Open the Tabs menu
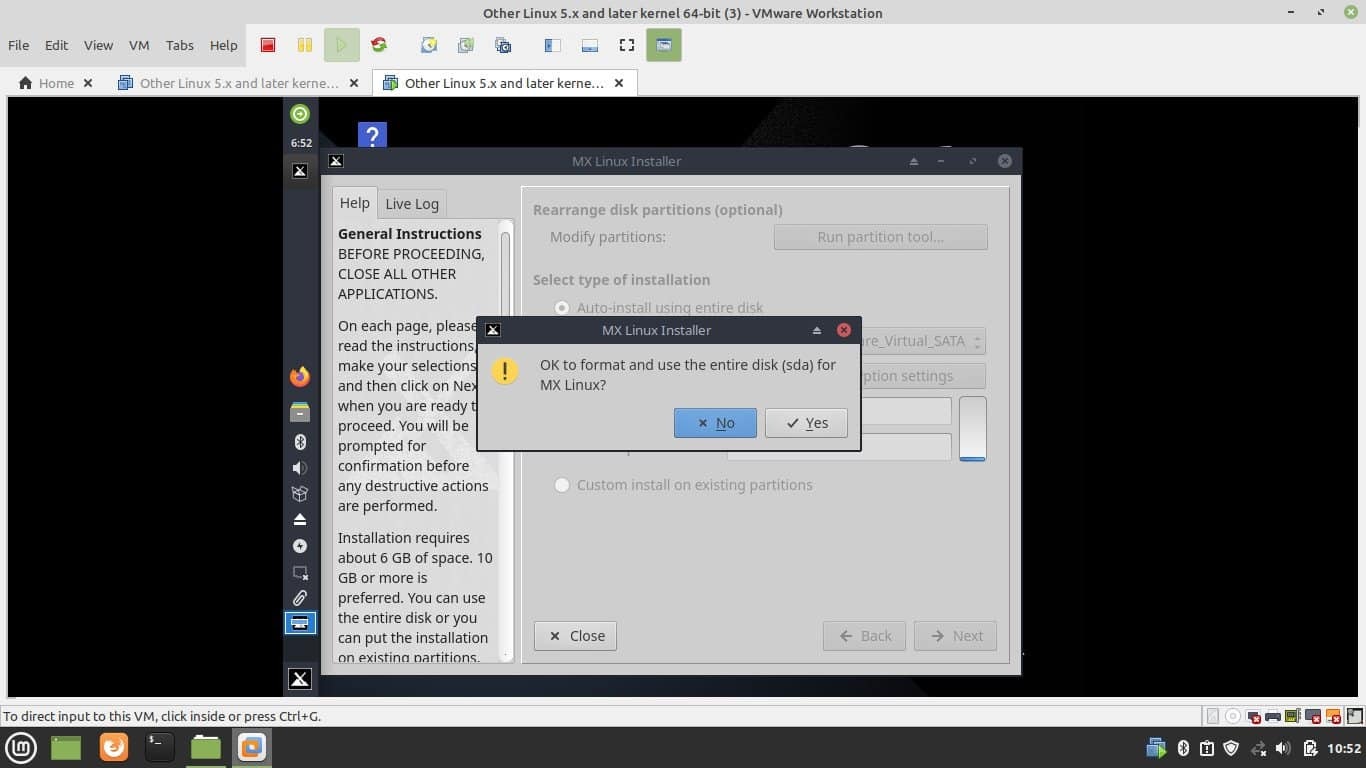The height and width of the screenshot is (768, 1366). (x=180, y=45)
